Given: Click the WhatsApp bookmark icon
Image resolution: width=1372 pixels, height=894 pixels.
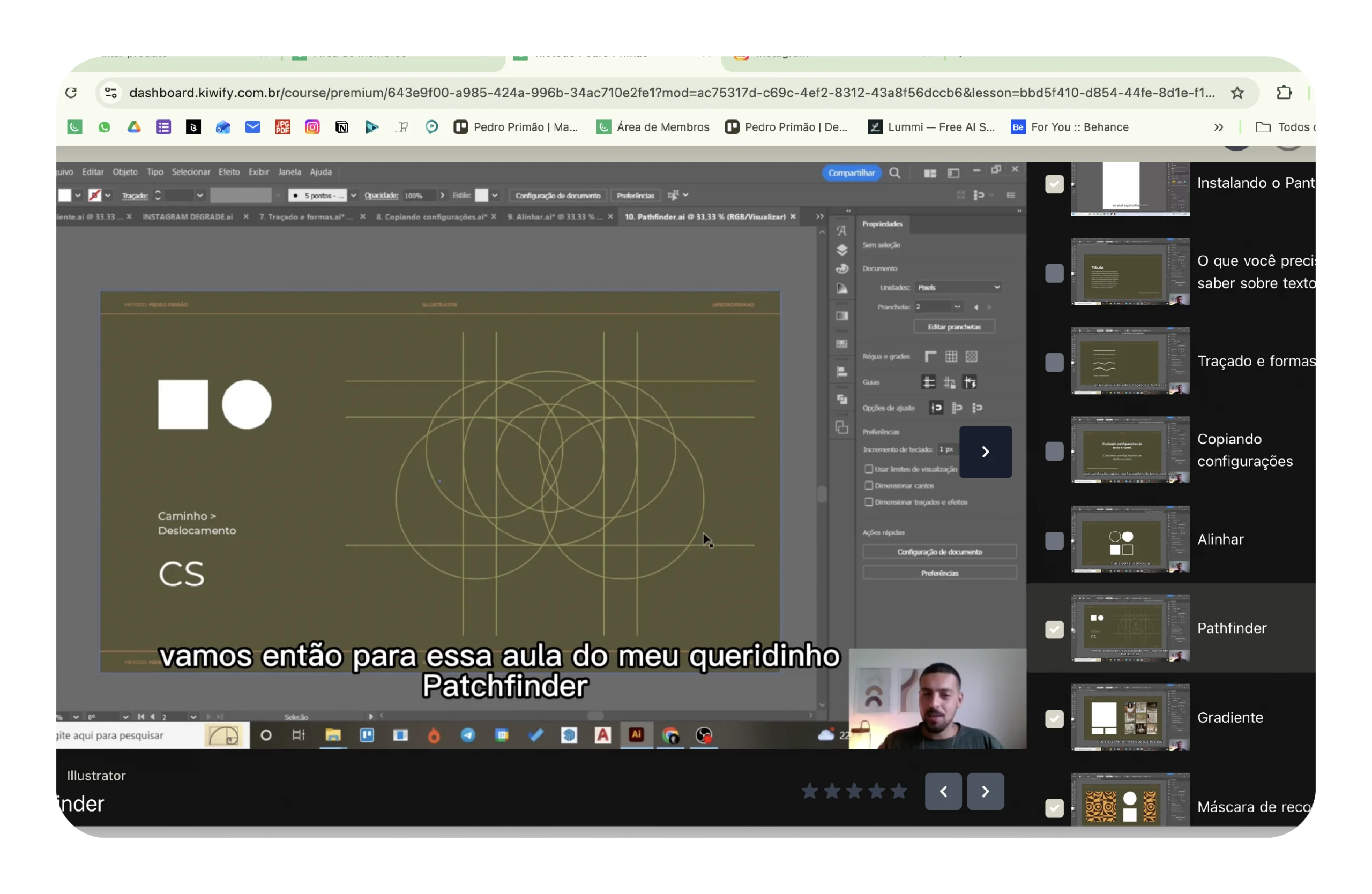Looking at the screenshot, I should pos(105,127).
